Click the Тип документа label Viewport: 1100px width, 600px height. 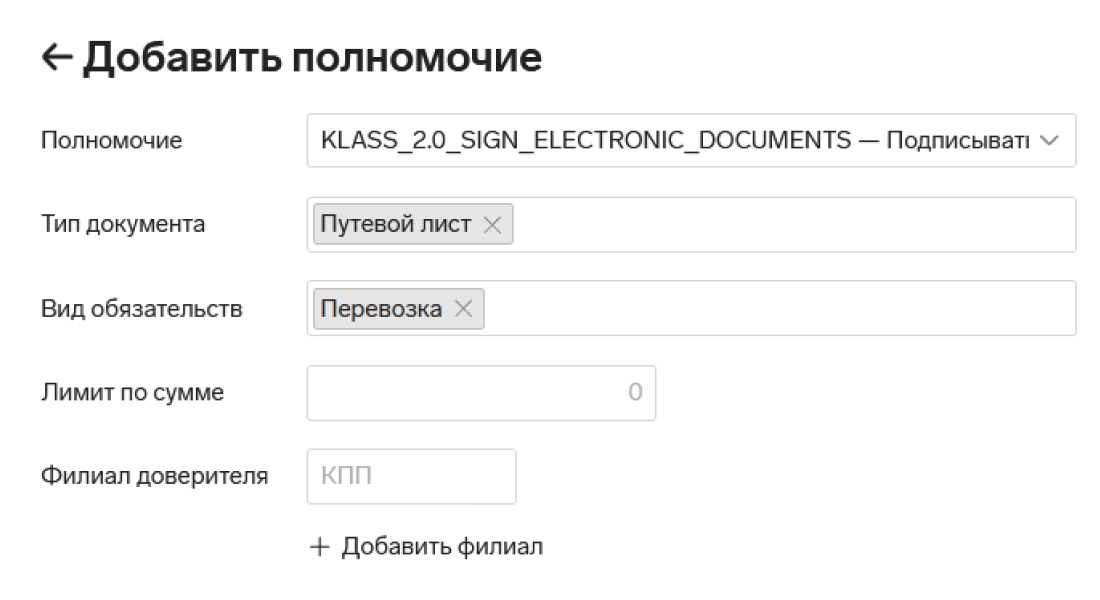123,225
